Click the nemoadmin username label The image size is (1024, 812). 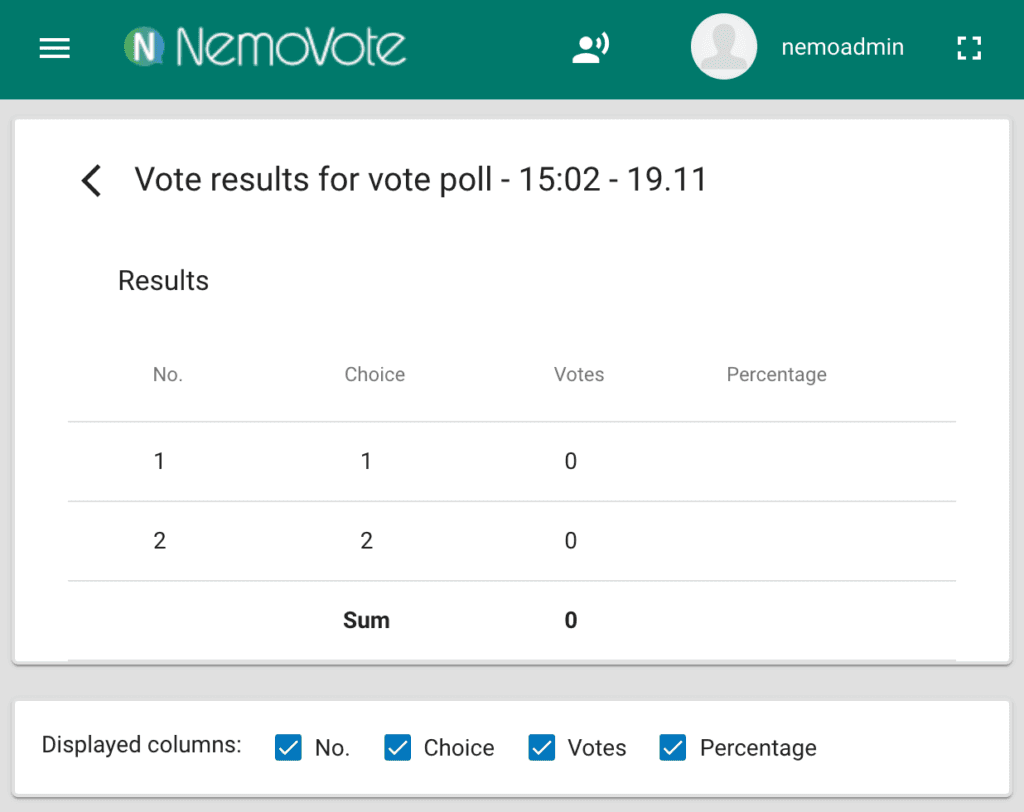point(842,46)
